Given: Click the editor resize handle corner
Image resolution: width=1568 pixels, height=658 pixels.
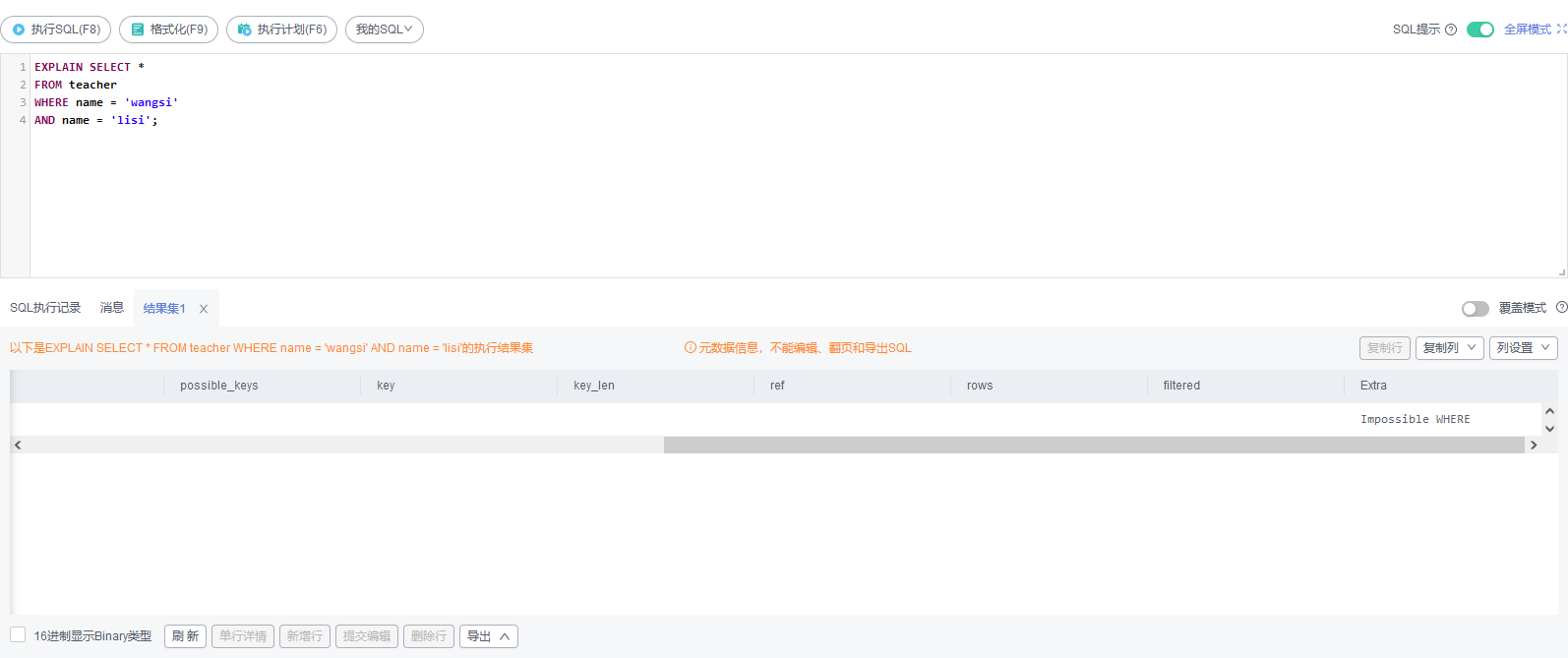Looking at the screenshot, I should (x=1562, y=272).
